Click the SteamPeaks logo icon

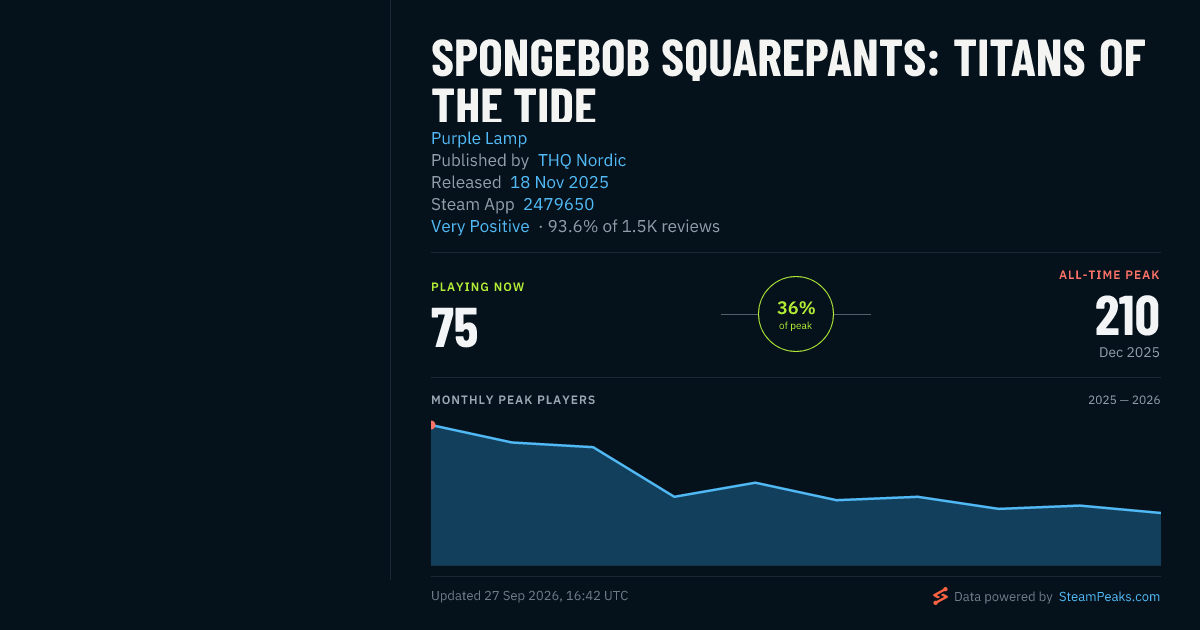(x=940, y=596)
